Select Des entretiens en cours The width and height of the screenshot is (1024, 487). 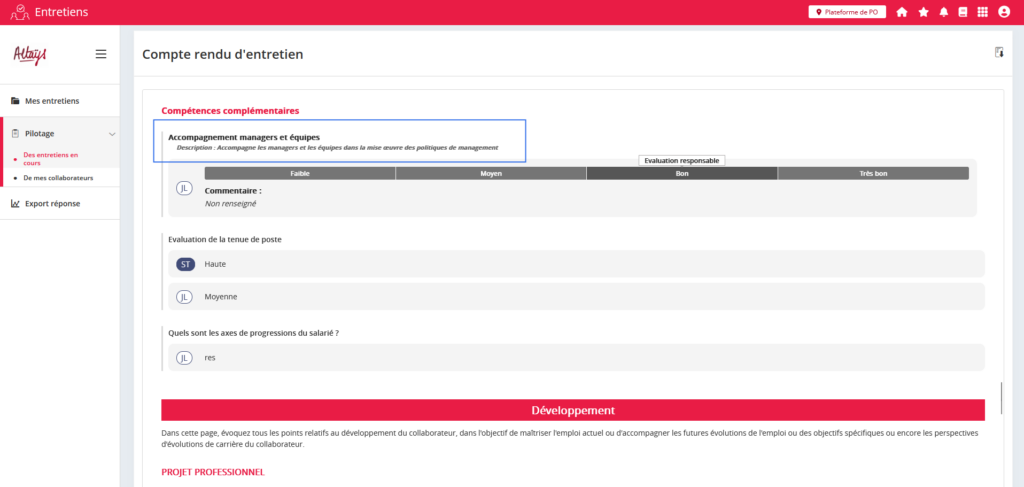pyautogui.click(x=50, y=159)
